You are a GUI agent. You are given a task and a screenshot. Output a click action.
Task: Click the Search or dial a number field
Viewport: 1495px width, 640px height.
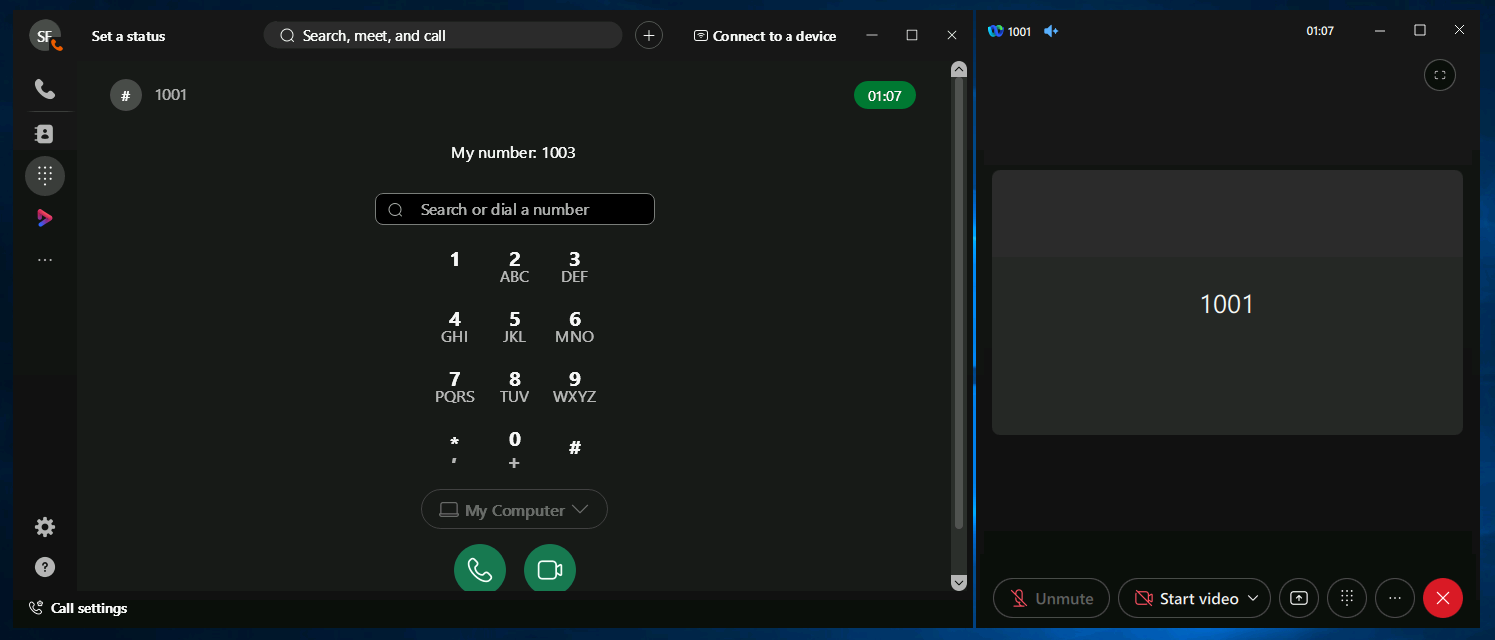(514, 209)
